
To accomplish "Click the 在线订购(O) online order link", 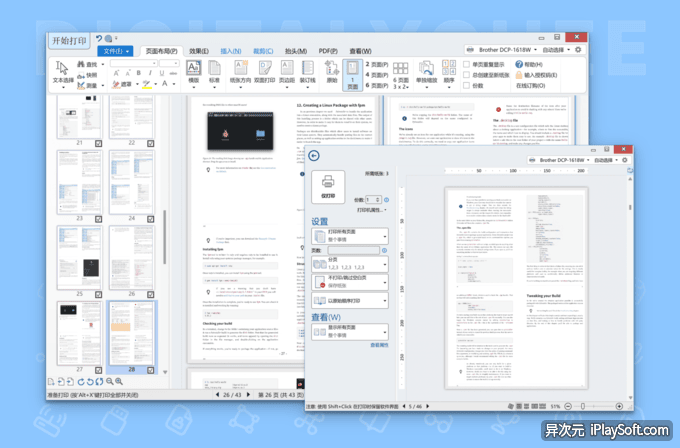I will (530, 85).
